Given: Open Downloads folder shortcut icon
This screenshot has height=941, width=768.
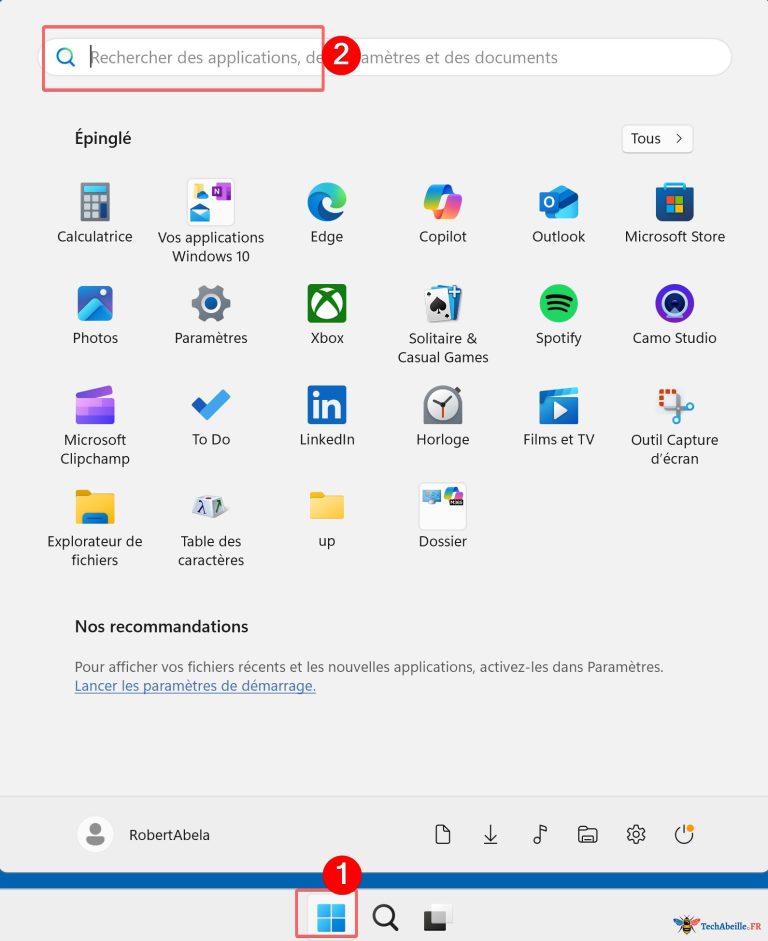Looking at the screenshot, I should (x=490, y=834).
